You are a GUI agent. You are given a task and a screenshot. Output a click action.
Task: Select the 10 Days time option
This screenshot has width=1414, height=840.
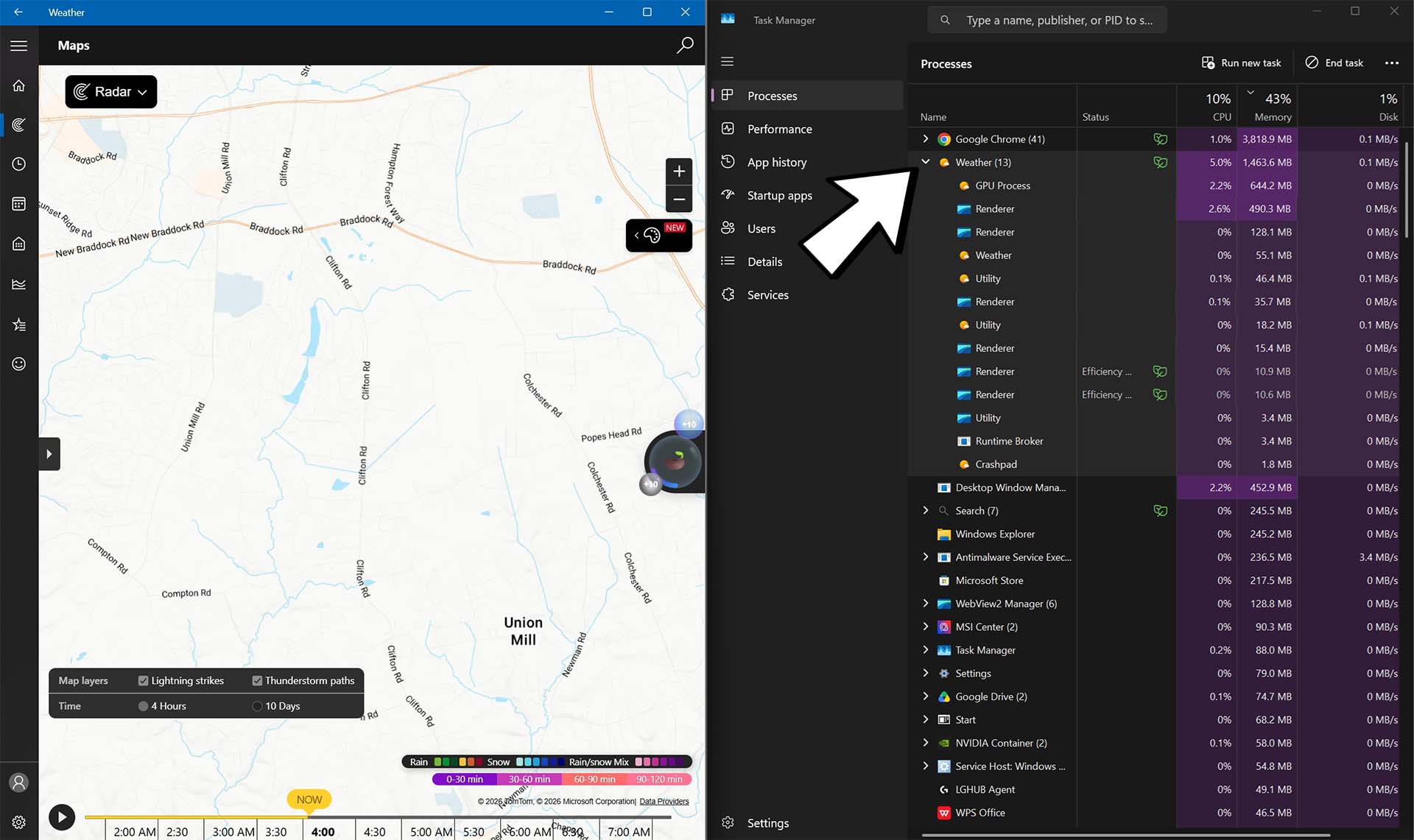[257, 706]
